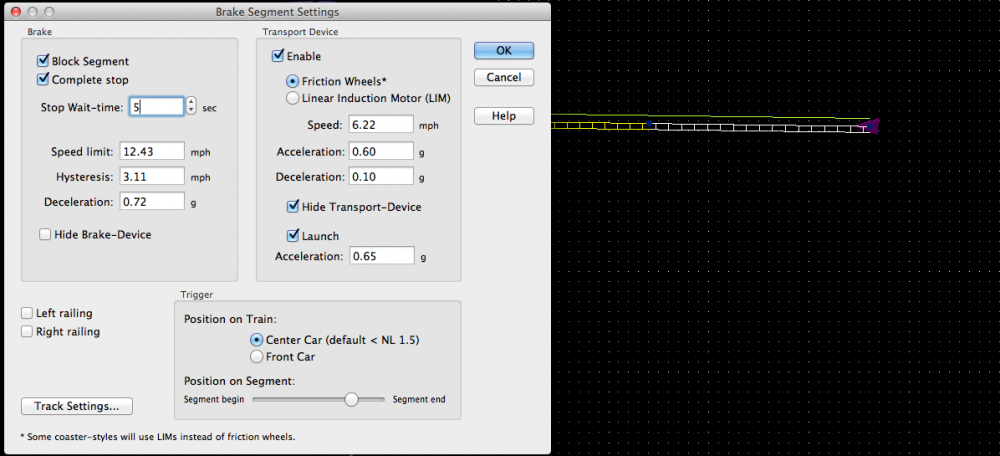Uncheck the Complete stop option
Screen dimensions: 1000x456
pyautogui.click(x=44, y=79)
